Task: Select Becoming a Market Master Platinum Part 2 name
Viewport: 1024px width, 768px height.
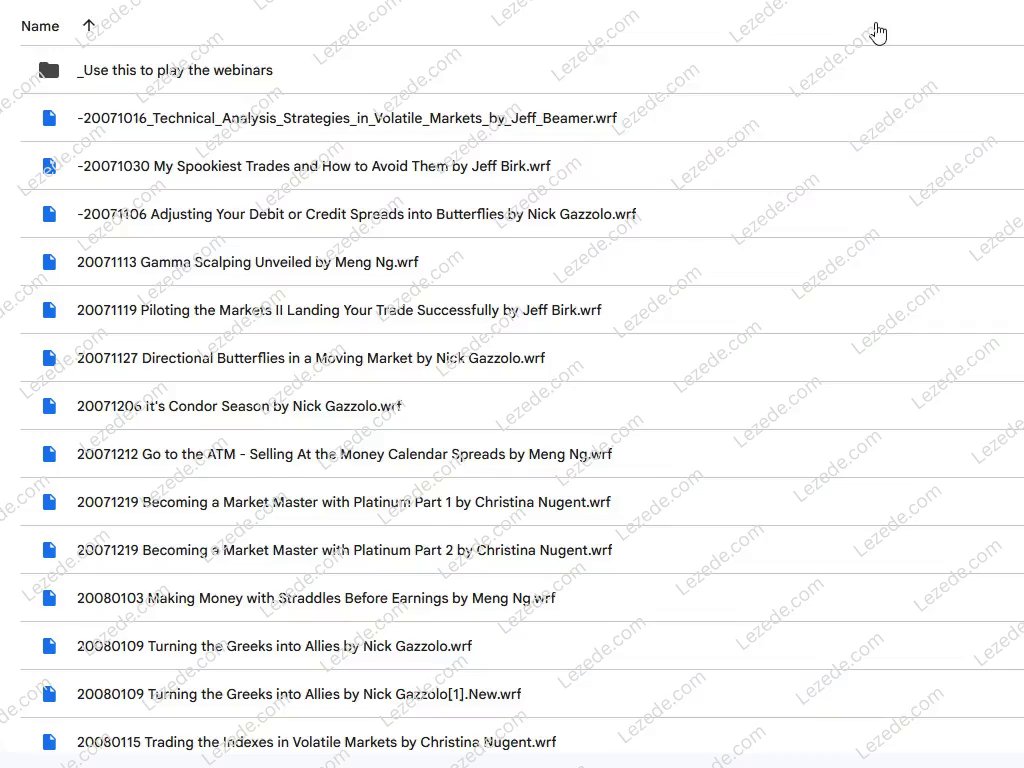Action: 344,550
